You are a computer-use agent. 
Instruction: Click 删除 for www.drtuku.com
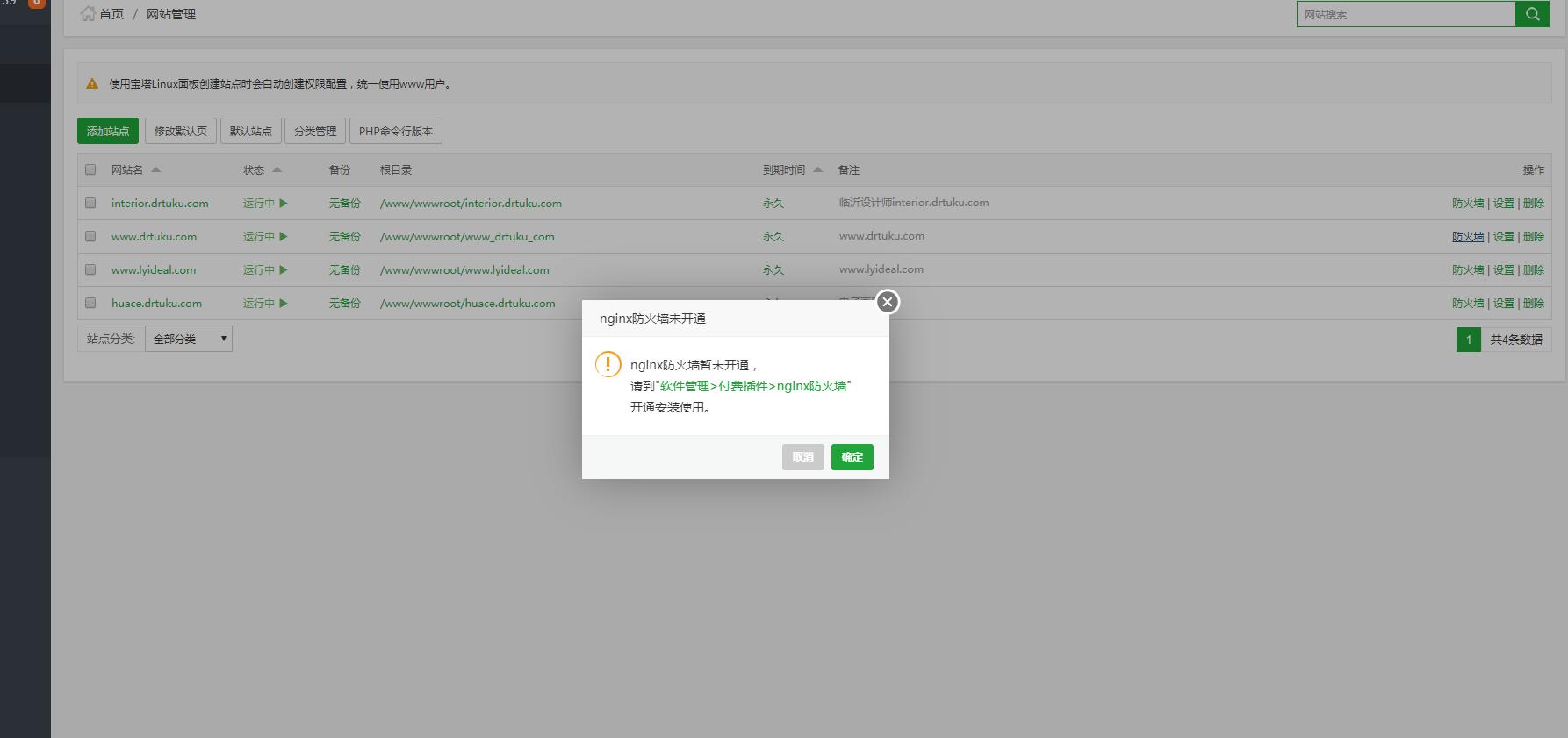point(1534,236)
